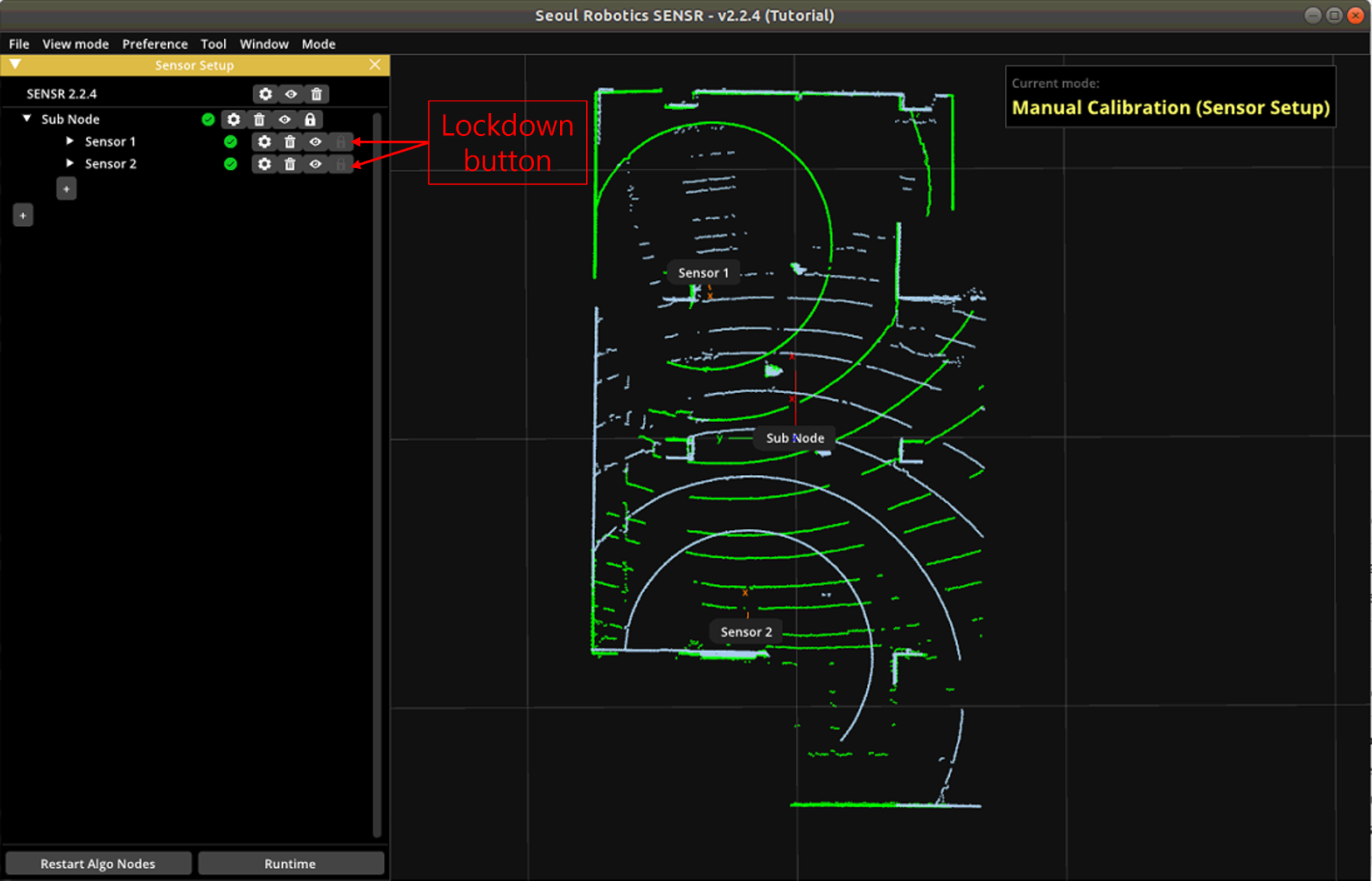Expand Sensor 2 tree item
The height and width of the screenshot is (881, 1372).
(70, 163)
